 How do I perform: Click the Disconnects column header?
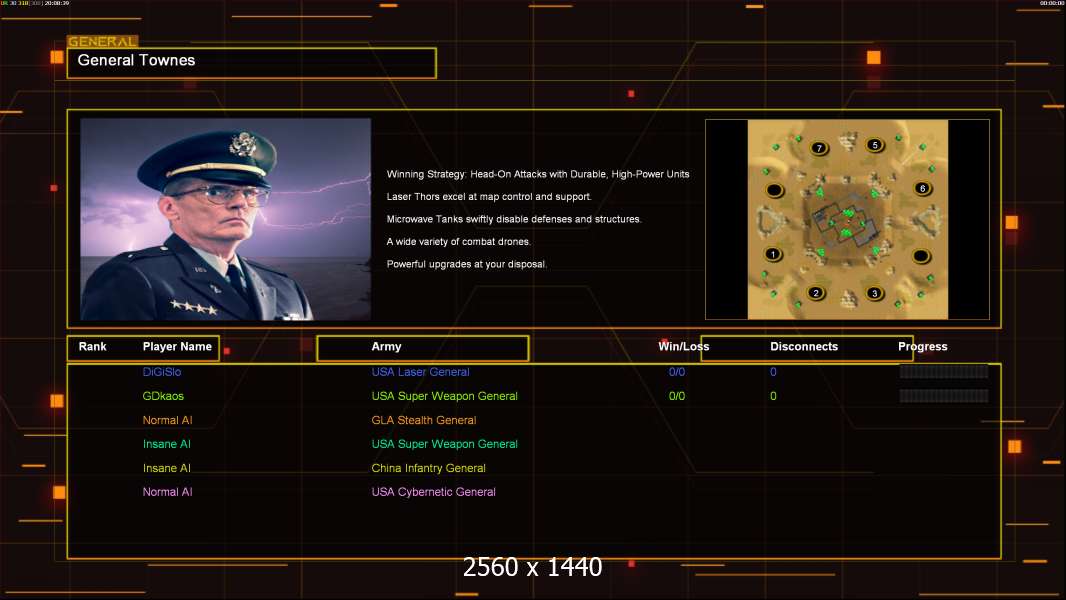pos(804,347)
